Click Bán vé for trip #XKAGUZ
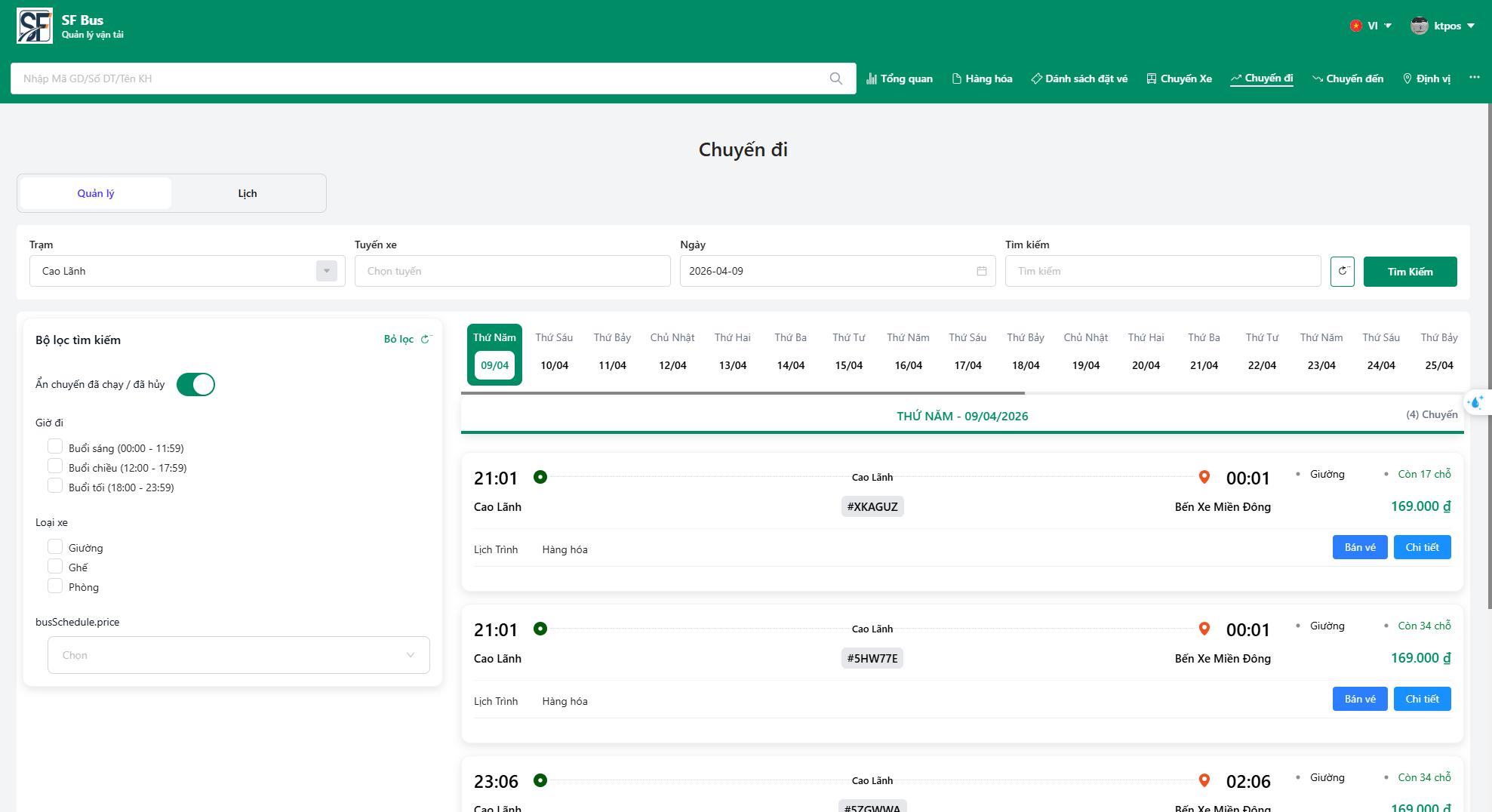The width and height of the screenshot is (1492, 812). click(x=1359, y=548)
